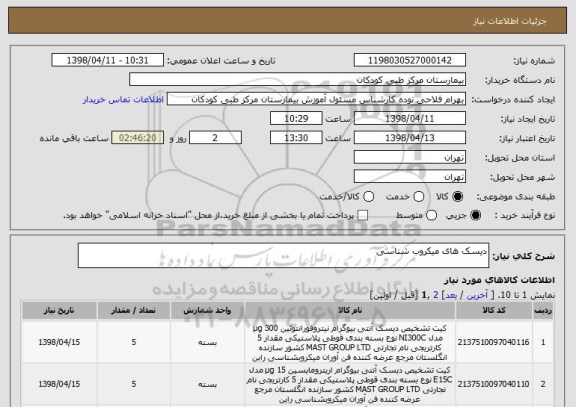Open the buyer contact information link

pos(123,100)
